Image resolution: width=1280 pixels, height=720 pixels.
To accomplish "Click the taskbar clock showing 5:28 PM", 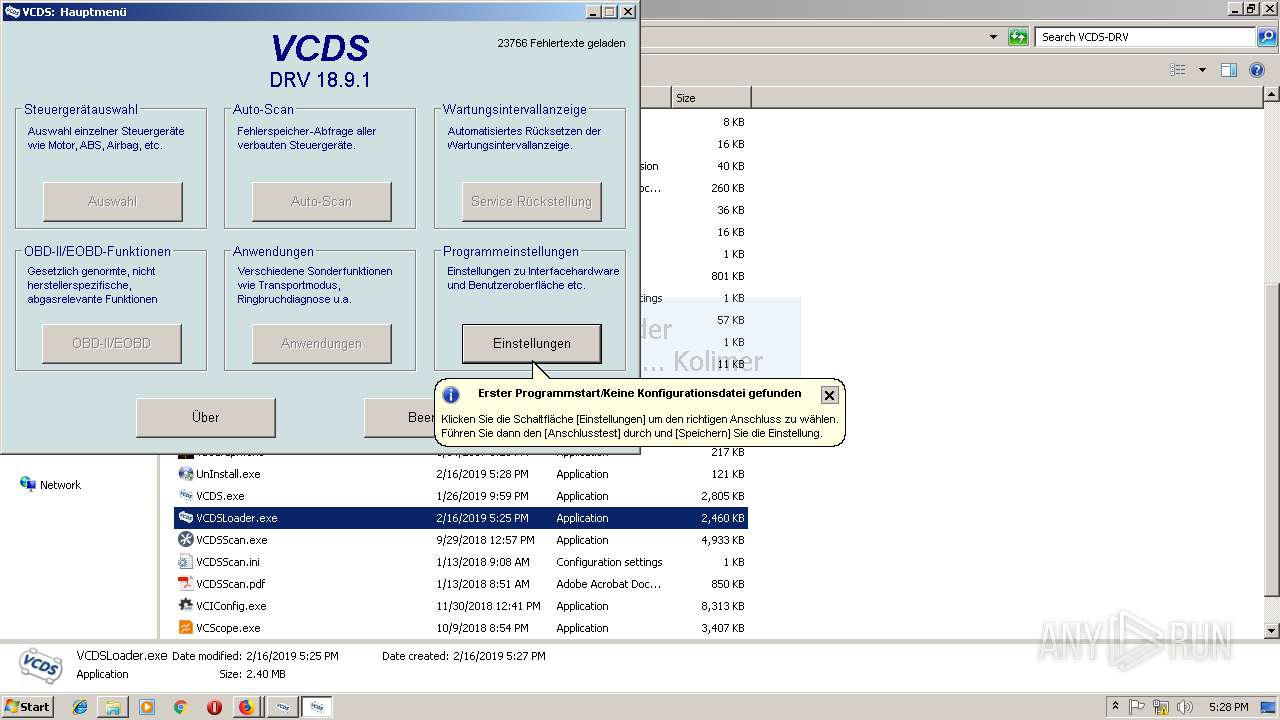I will [x=1228, y=706].
